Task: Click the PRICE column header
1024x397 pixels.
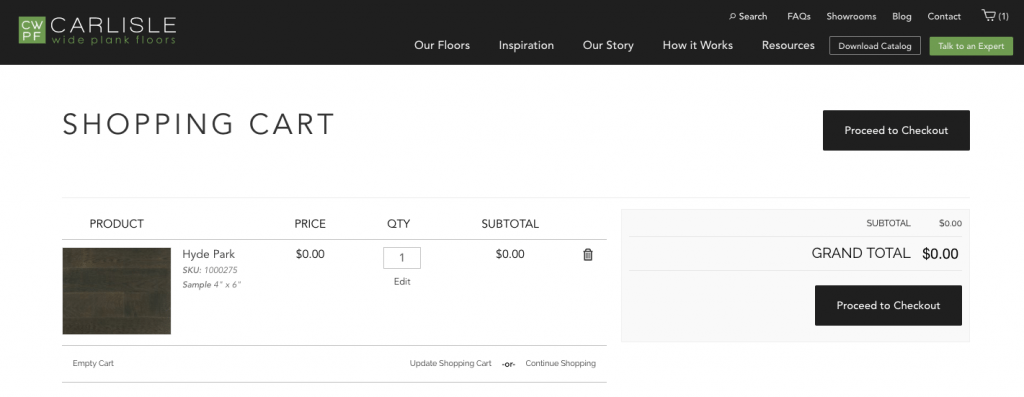Action: (x=310, y=224)
